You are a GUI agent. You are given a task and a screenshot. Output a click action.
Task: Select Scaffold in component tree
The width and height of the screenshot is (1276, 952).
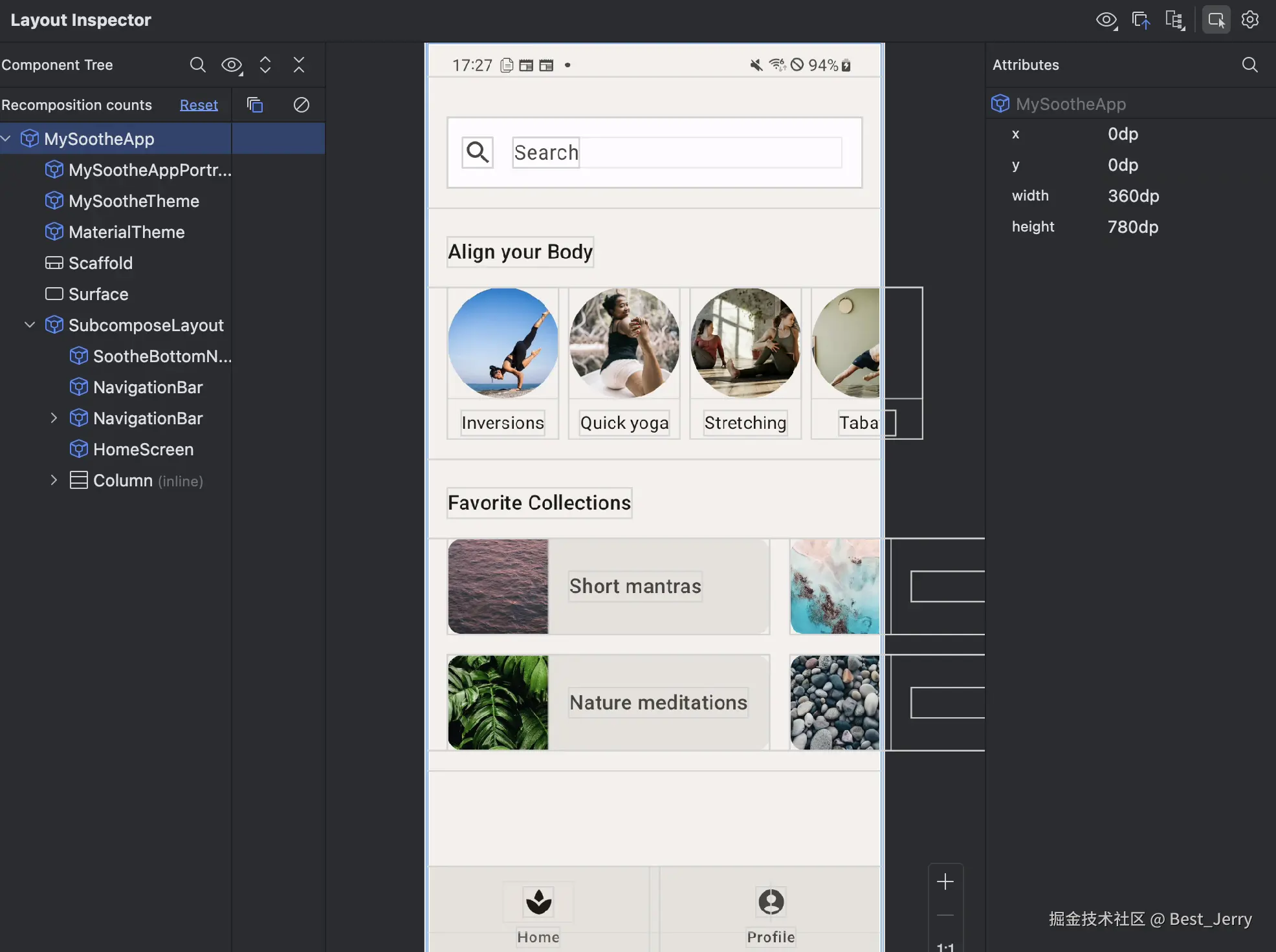[x=100, y=263]
